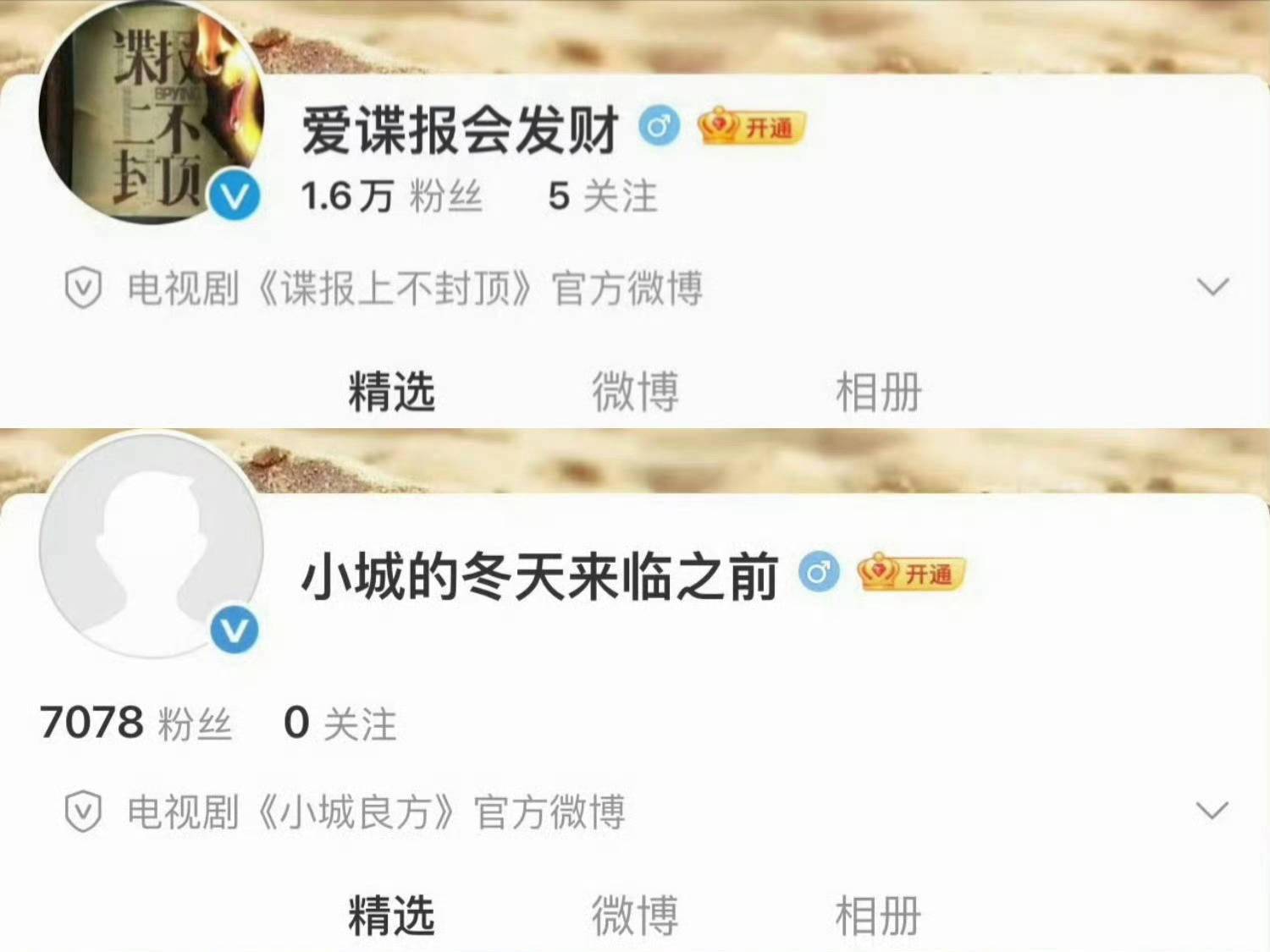Viewport: 1270px width, 952px height.
Task: Tap the VIP crown 开通 badge of 小城的冬天来临之前
Action: point(910,574)
